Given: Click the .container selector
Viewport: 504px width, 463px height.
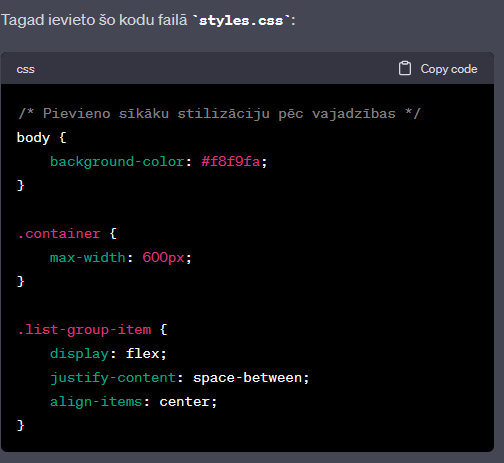Looking at the screenshot, I should coord(59,234).
